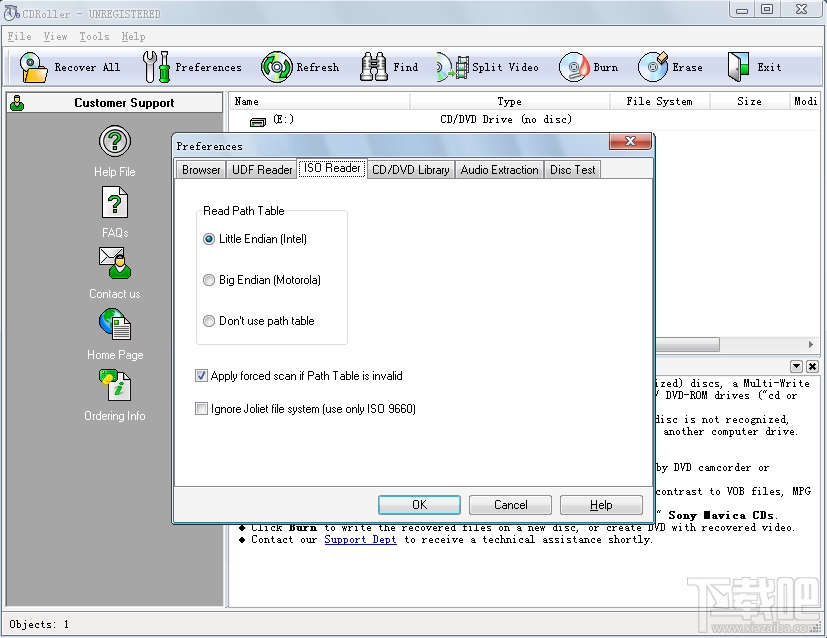Open the Find binoculars tool
The height and width of the screenshot is (638, 827).
coord(374,67)
